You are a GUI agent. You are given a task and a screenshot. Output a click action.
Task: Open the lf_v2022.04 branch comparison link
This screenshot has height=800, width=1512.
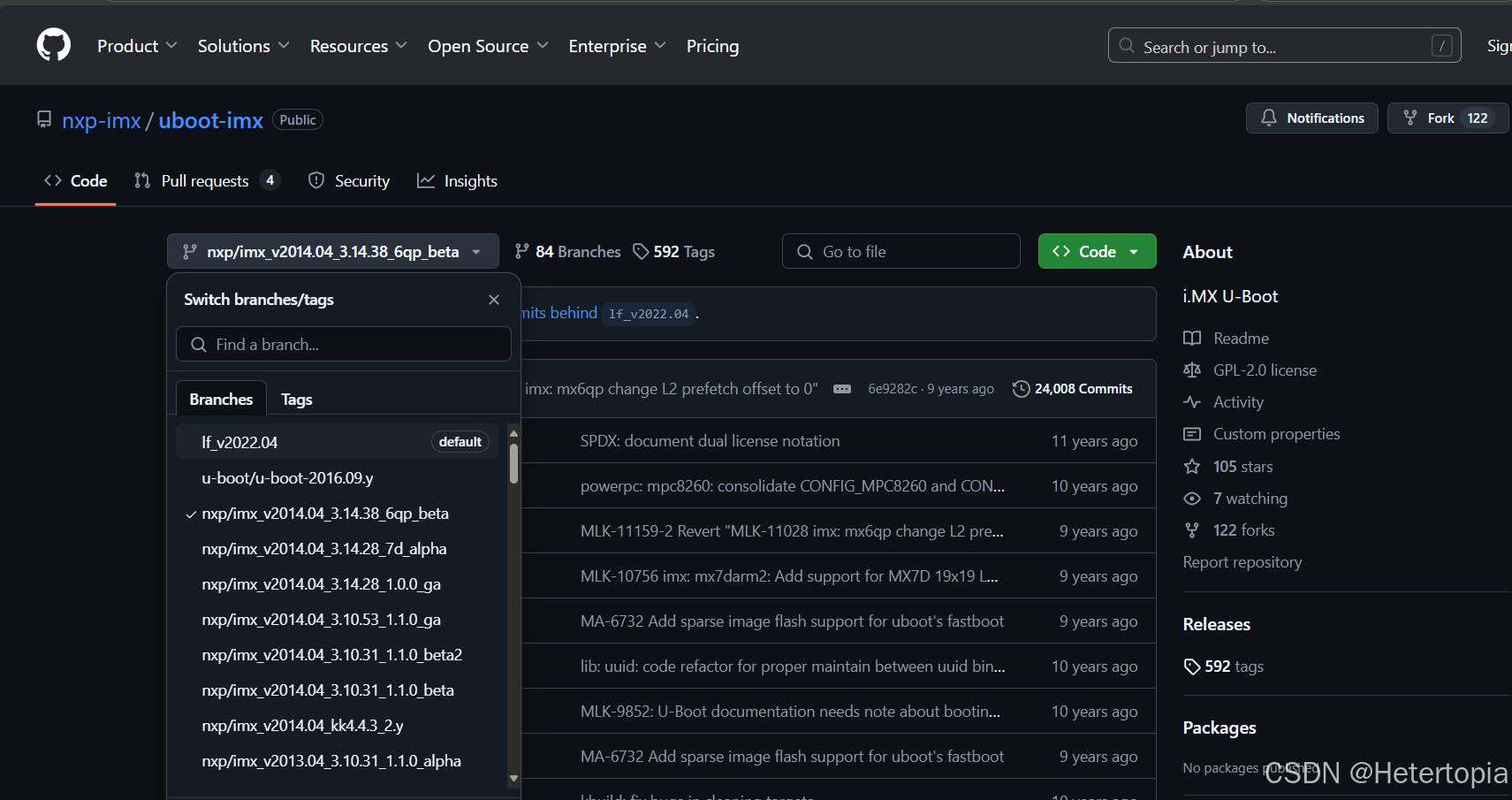click(x=649, y=313)
